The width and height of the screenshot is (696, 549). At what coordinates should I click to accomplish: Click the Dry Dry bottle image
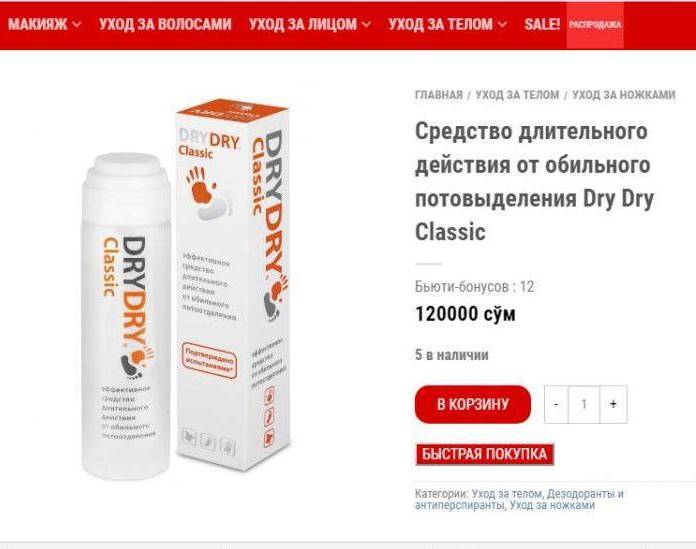[127, 316]
